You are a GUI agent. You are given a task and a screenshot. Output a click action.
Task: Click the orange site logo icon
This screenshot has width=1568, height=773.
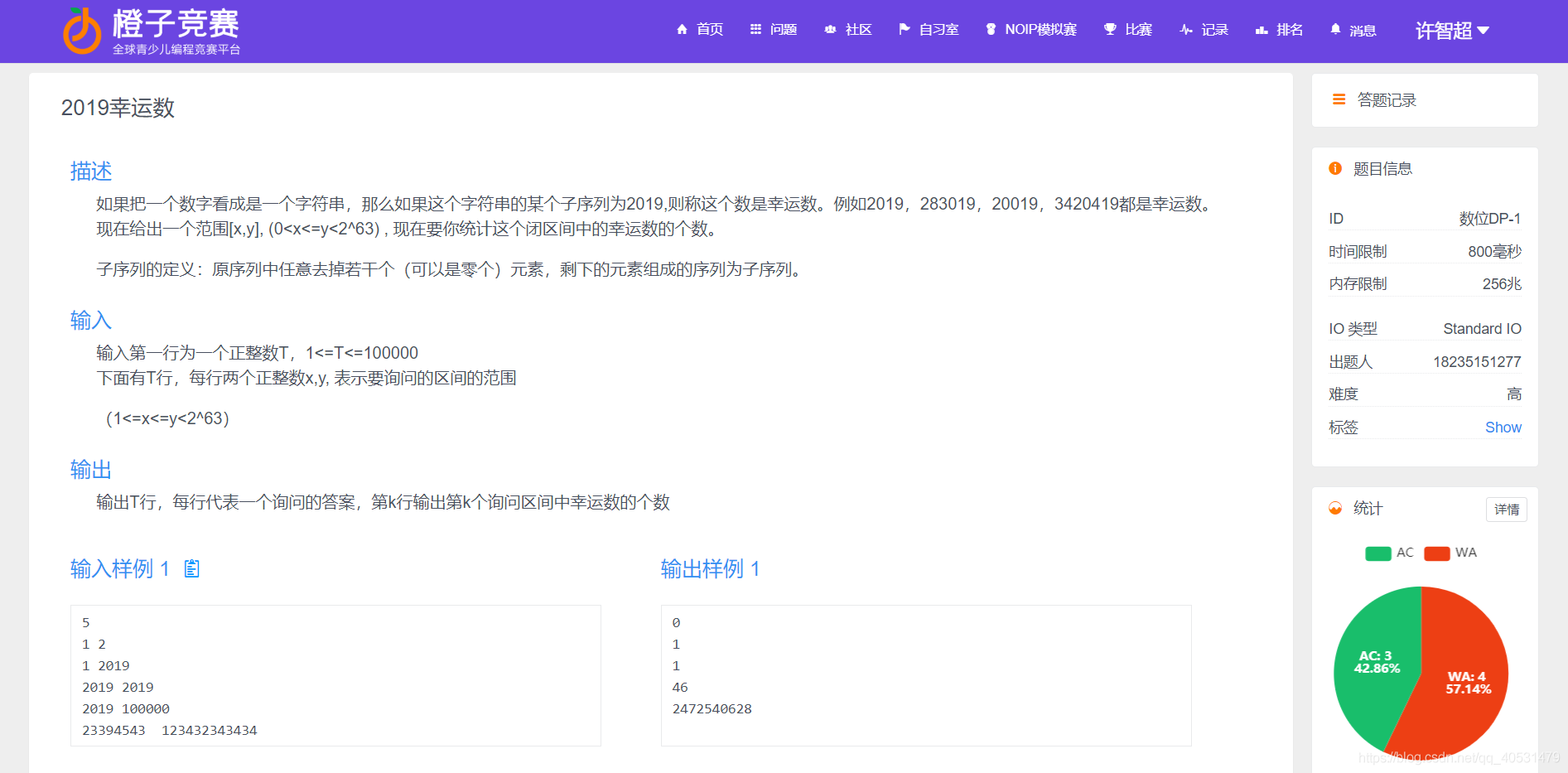tap(82, 31)
